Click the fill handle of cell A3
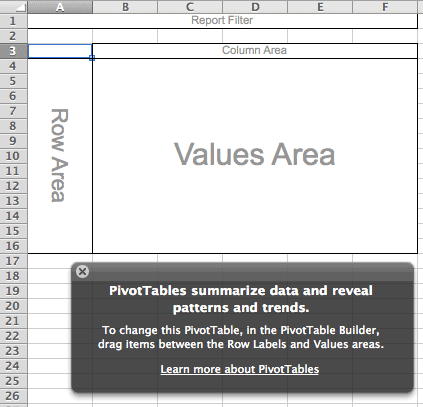The width and height of the screenshot is (423, 407). [x=92, y=58]
